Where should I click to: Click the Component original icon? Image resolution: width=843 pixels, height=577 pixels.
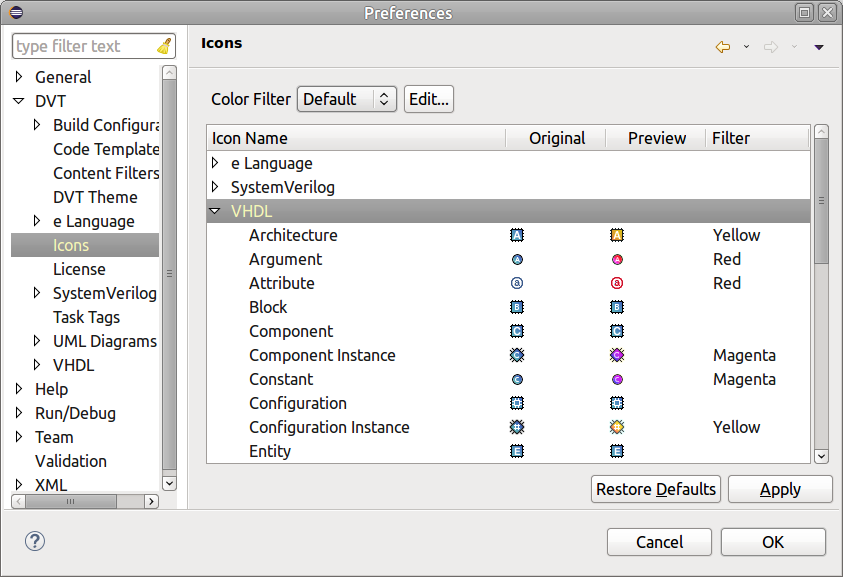pos(517,331)
